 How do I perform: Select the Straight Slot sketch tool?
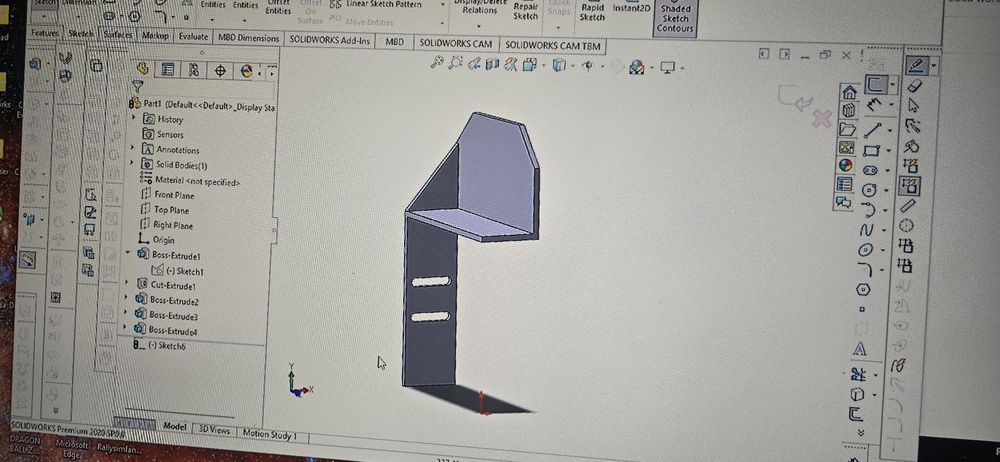(870, 170)
